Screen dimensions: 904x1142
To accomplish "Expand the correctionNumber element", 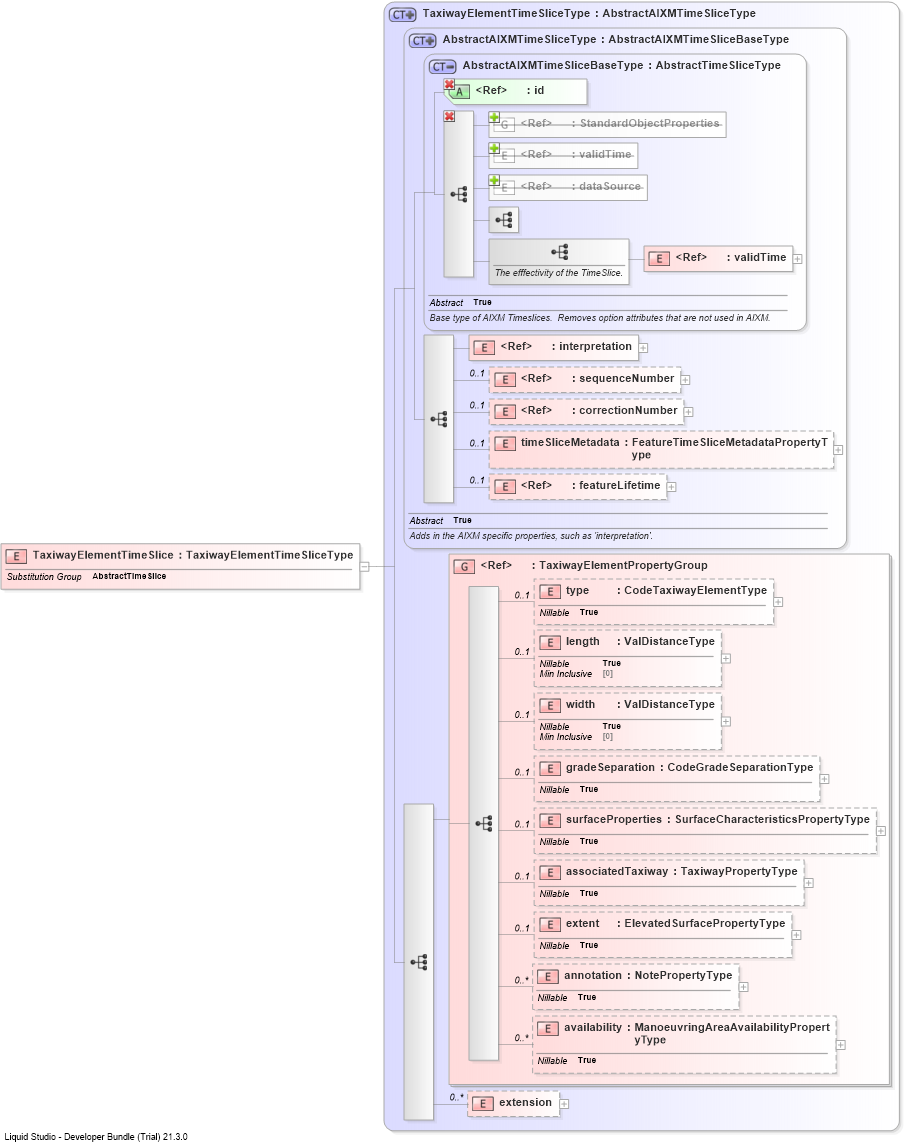I will [688, 412].
